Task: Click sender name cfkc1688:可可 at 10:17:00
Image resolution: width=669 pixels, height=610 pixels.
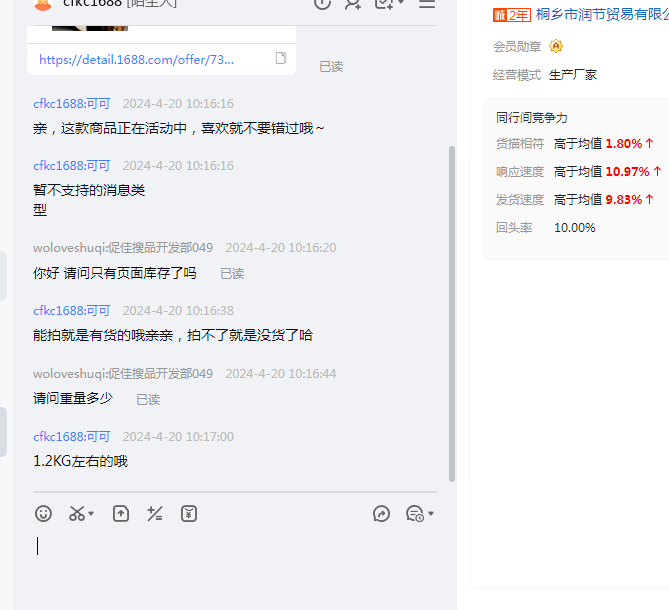Action: pos(72,437)
